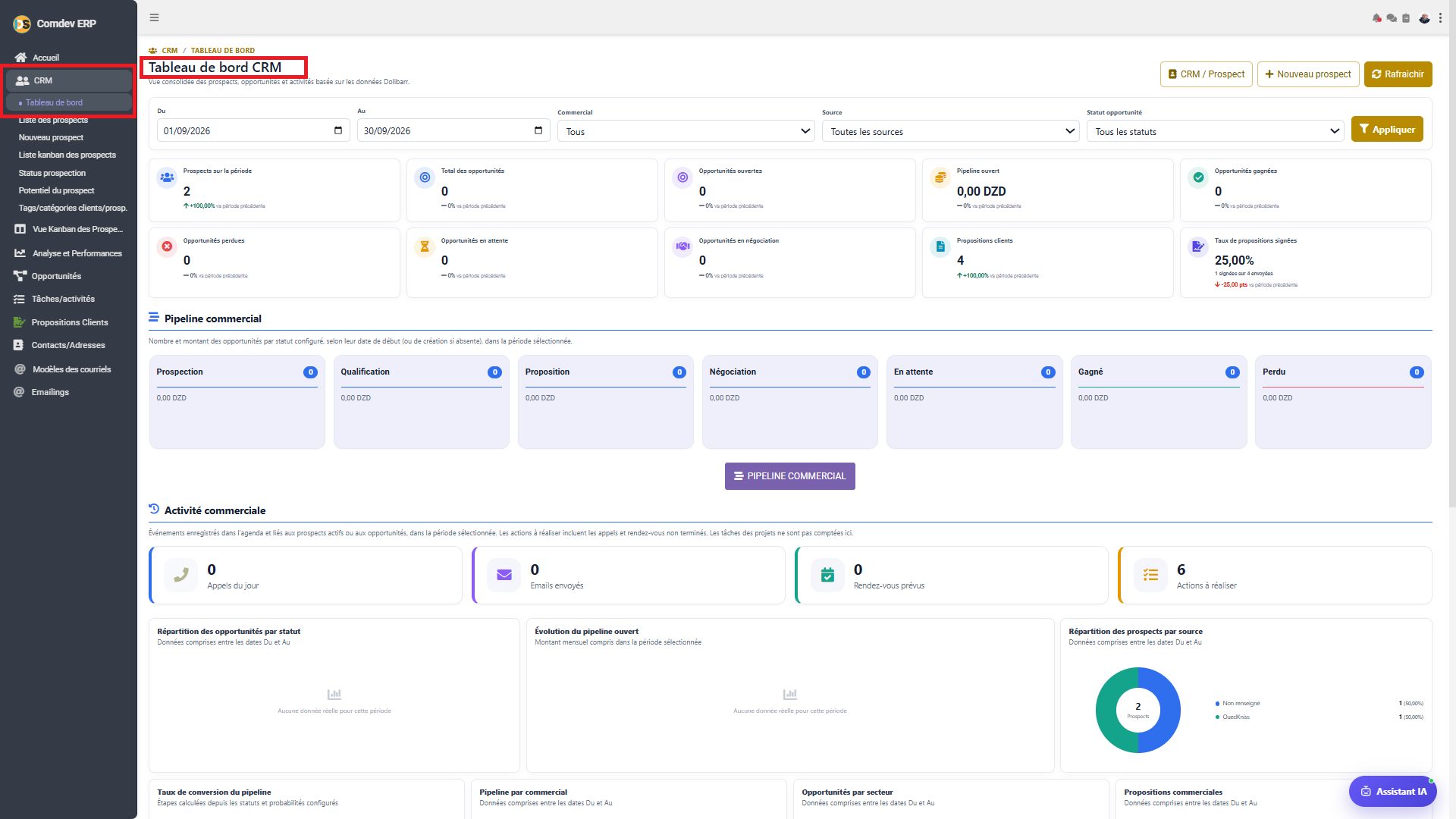Open the notifications bell icon
Screen dimensions: 1456x819
(1376, 18)
